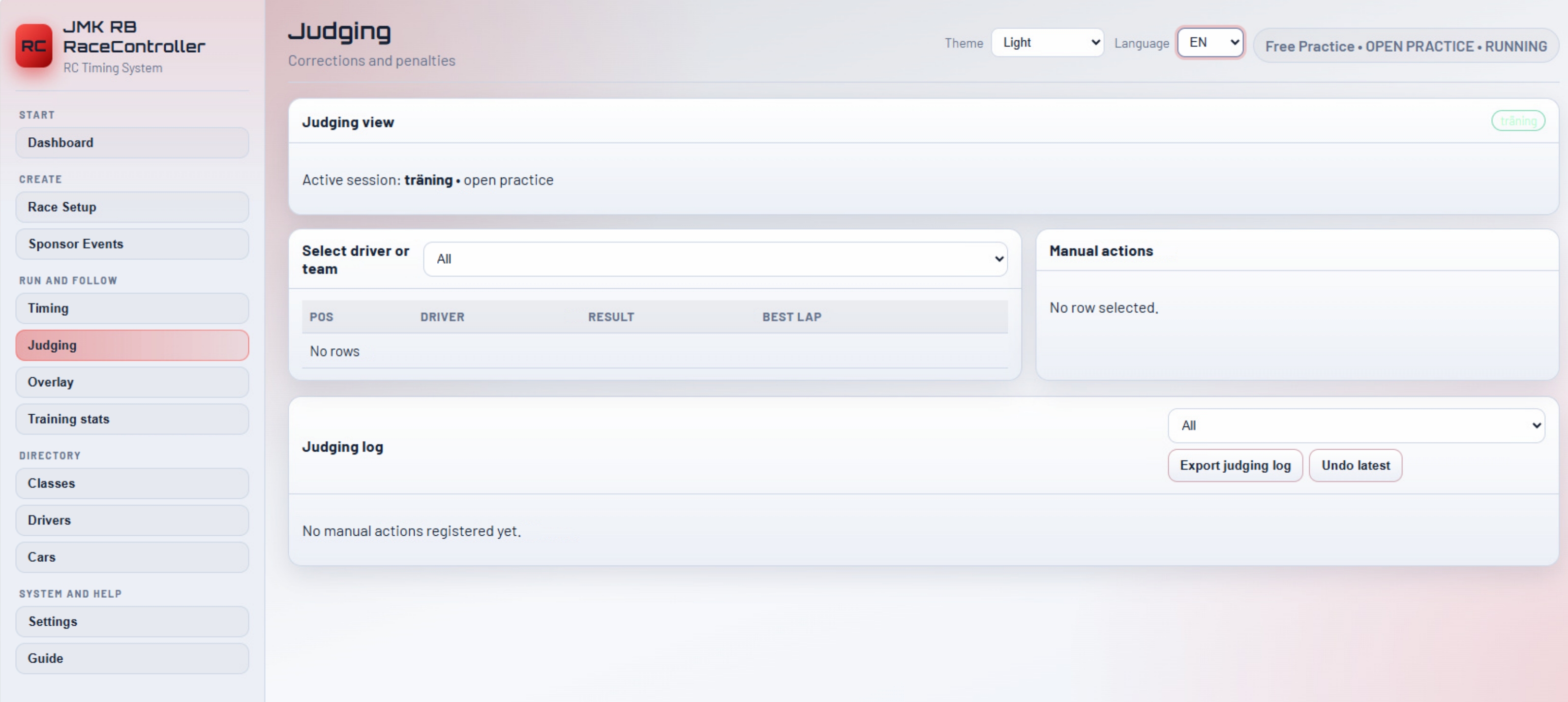The width and height of the screenshot is (1568, 702).
Task: Open Settings from the sidebar
Action: coord(132,622)
